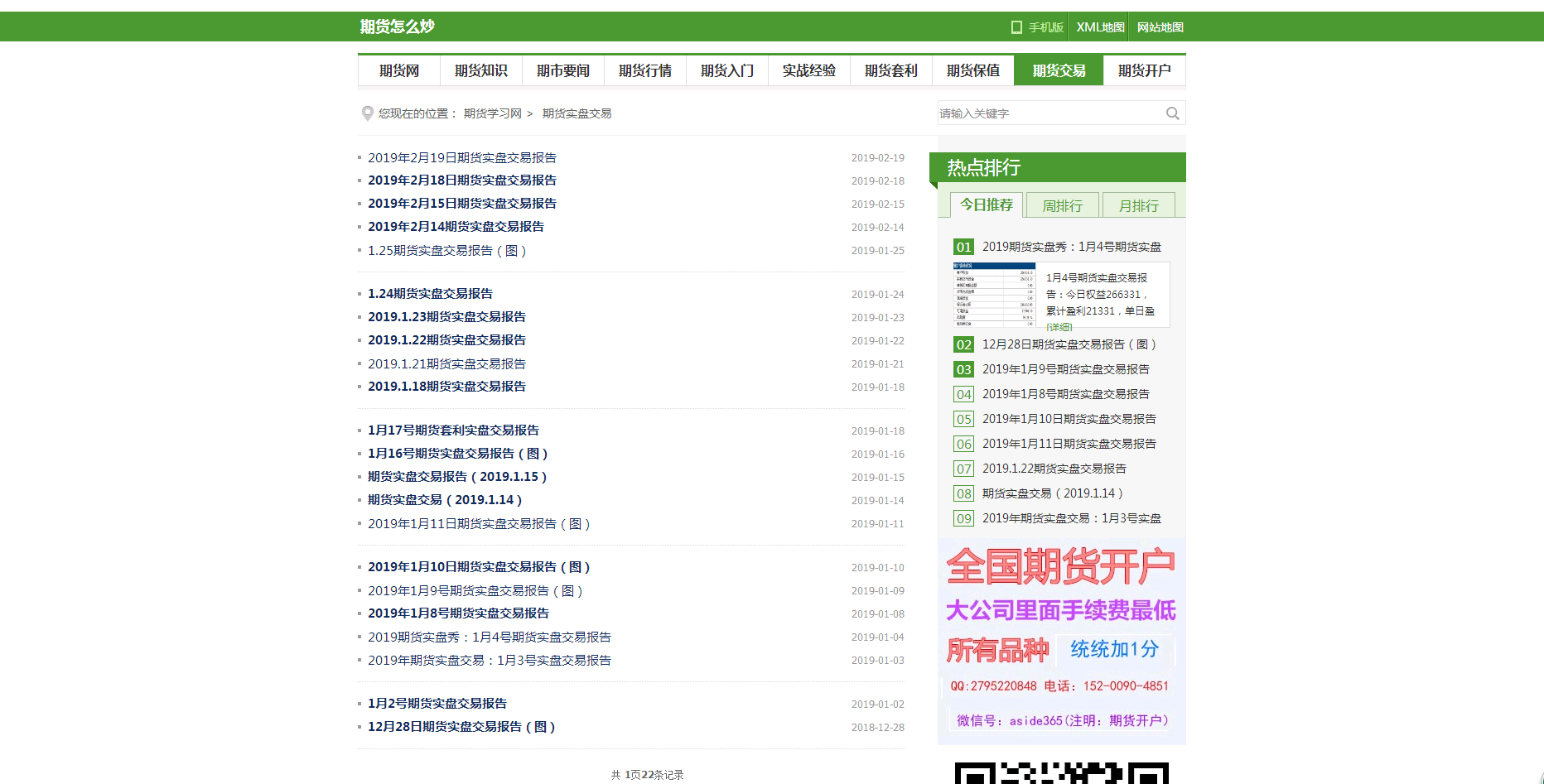Open the breadcrumb link 期货学习网
This screenshot has width=1544, height=784.
point(493,113)
